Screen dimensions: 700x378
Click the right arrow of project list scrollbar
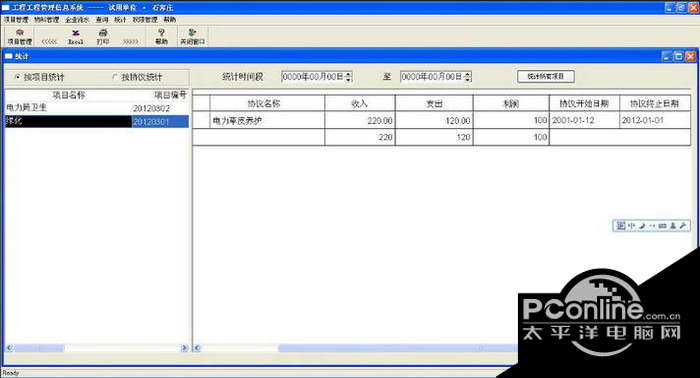(184, 348)
